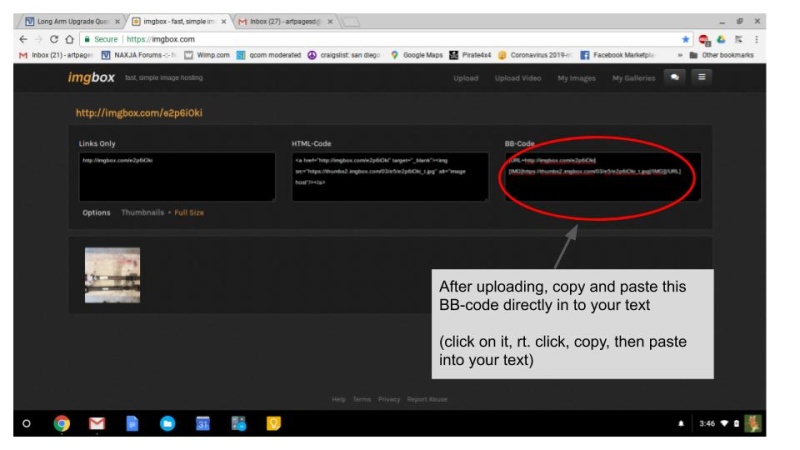Open the Wimp.com bookmark
Image resolution: width=800 pixels, height=450 pixels.
tap(207, 55)
